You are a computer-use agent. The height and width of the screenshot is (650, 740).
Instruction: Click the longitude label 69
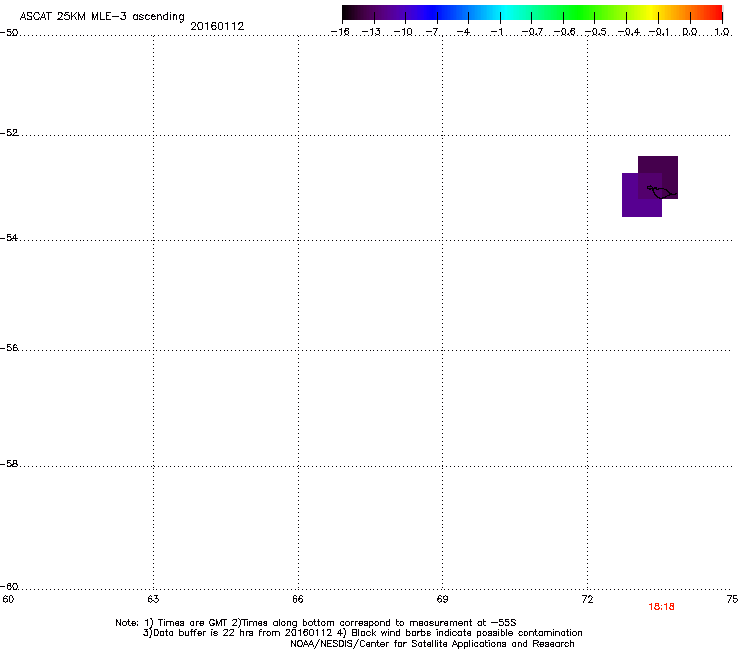click(x=442, y=599)
